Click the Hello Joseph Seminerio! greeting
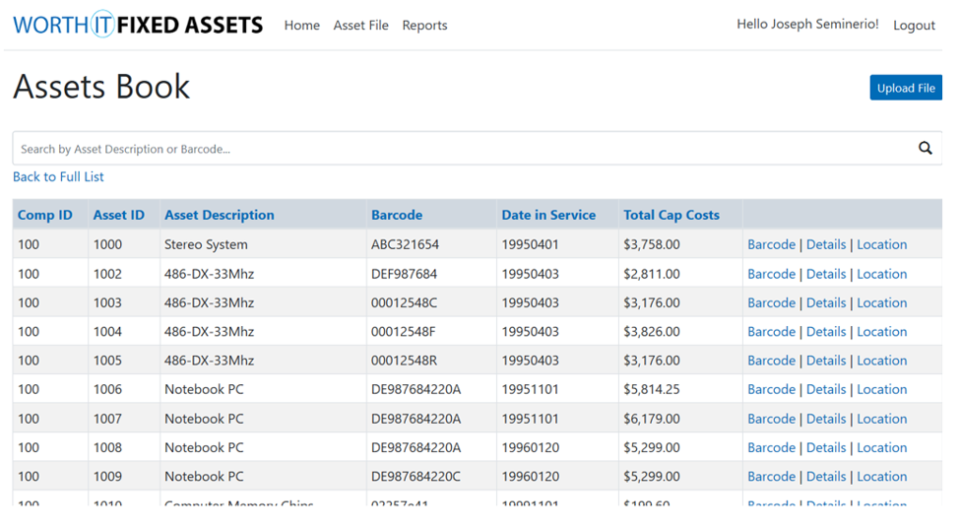Image resolution: width=960 pixels, height=528 pixels. pyautogui.click(x=807, y=24)
